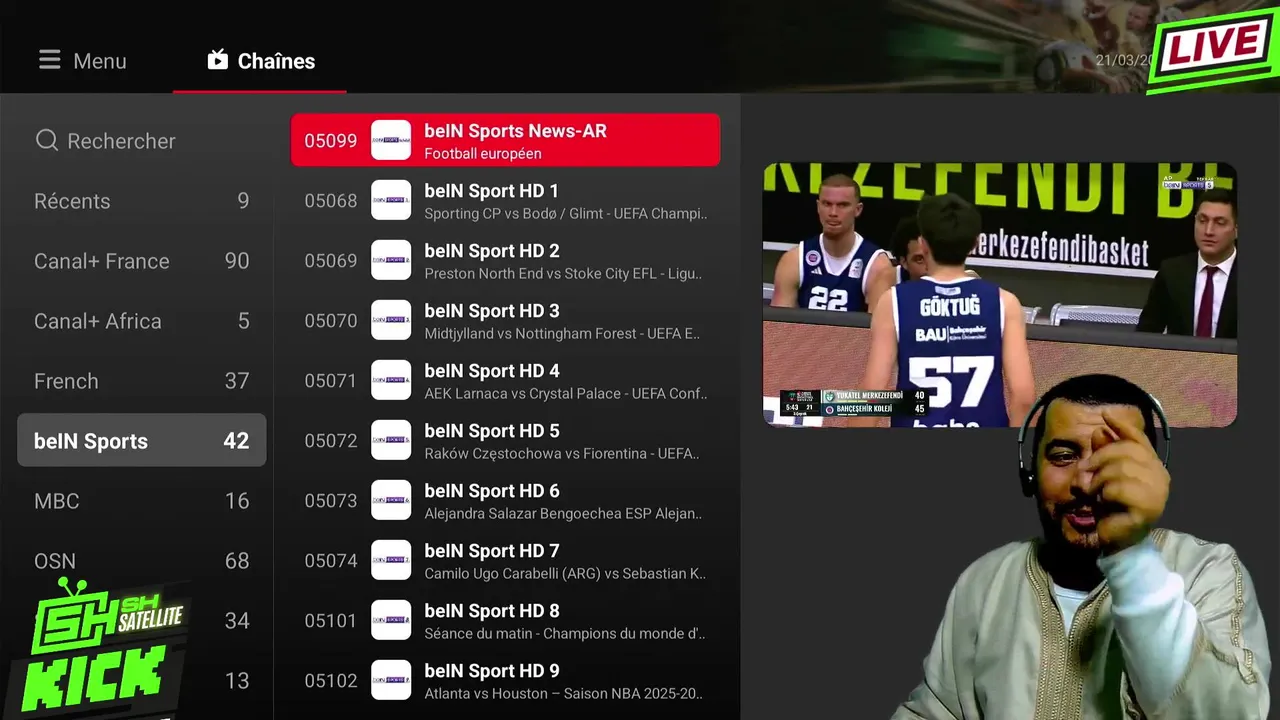Click the beIN Sport HD 3 logo
This screenshot has width=1280, height=720.
391,320
